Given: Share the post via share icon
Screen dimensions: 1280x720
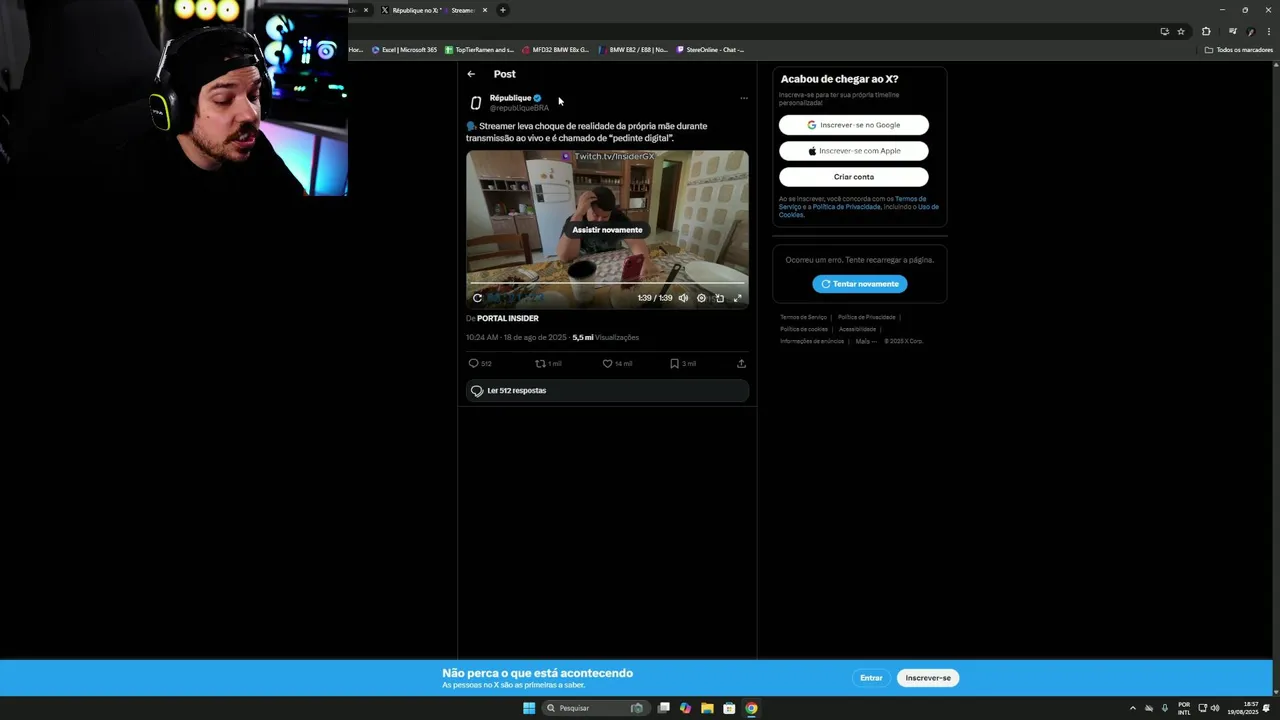Looking at the screenshot, I should point(741,364).
